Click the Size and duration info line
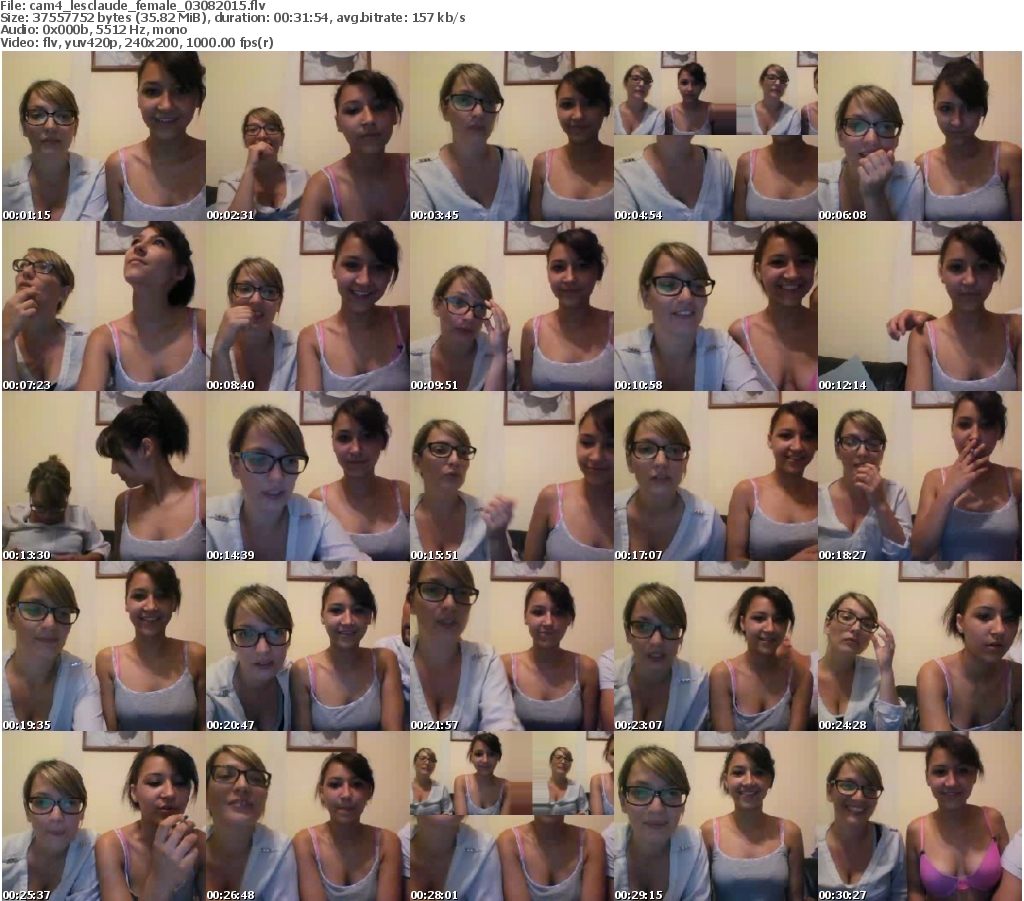Image resolution: width=1024 pixels, height=901 pixels. [233, 18]
